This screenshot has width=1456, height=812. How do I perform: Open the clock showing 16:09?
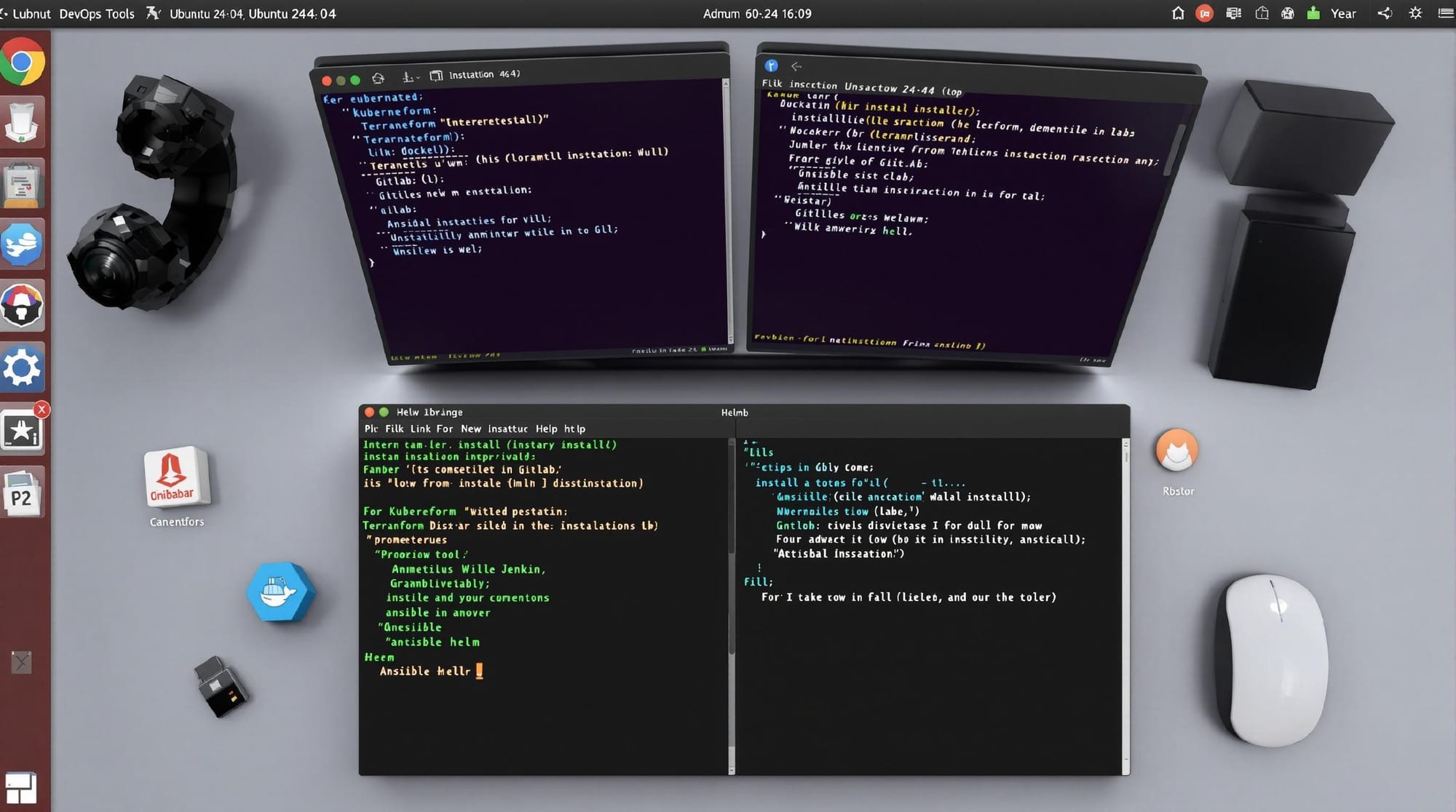[x=757, y=13]
